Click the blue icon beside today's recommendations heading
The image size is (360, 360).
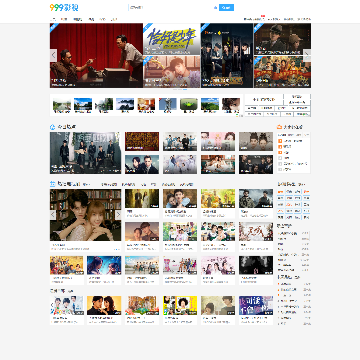tap(52, 127)
